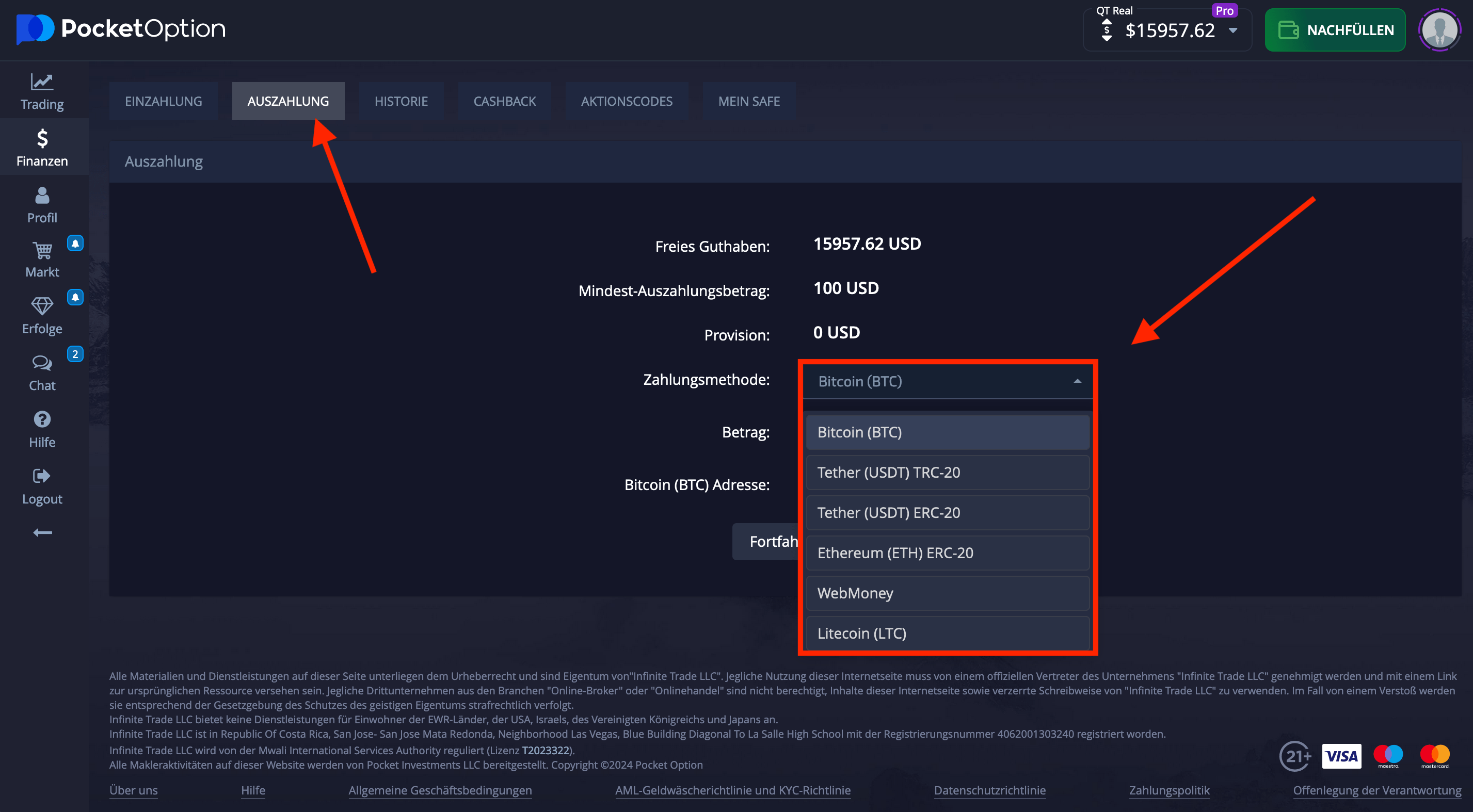Click the Erfolge icon in sidebar
This screenshot has width=1473, height=812.
(x=41, y=307)
